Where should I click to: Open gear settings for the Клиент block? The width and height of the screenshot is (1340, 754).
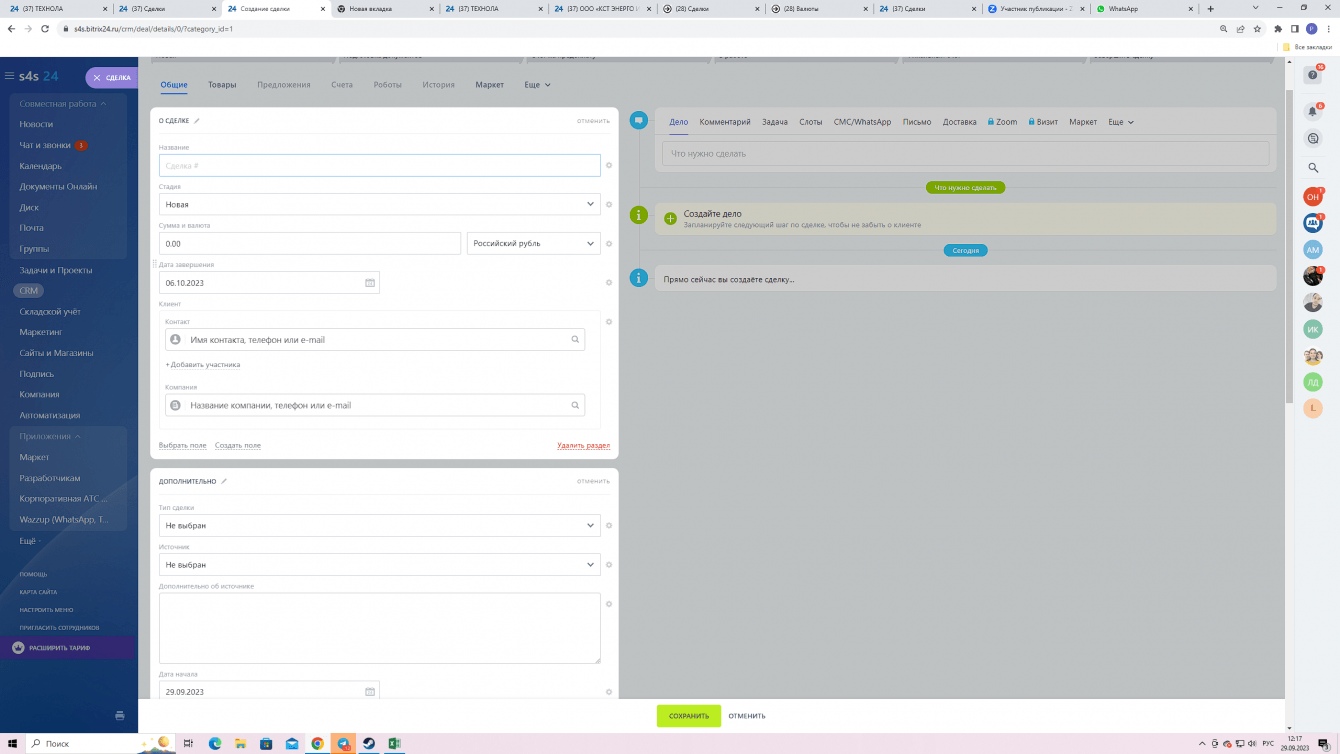(x=609, y=322)
